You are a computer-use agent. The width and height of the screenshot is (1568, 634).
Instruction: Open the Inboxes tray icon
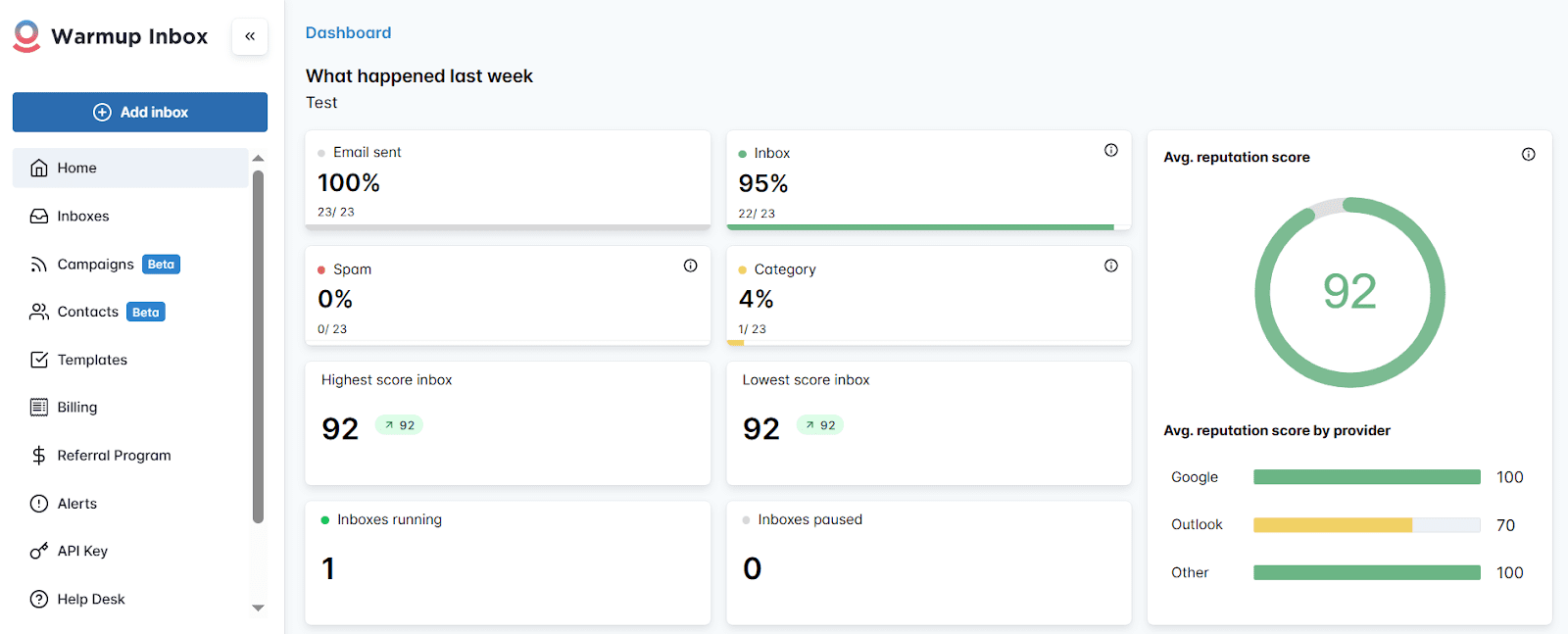click(39, 216)
